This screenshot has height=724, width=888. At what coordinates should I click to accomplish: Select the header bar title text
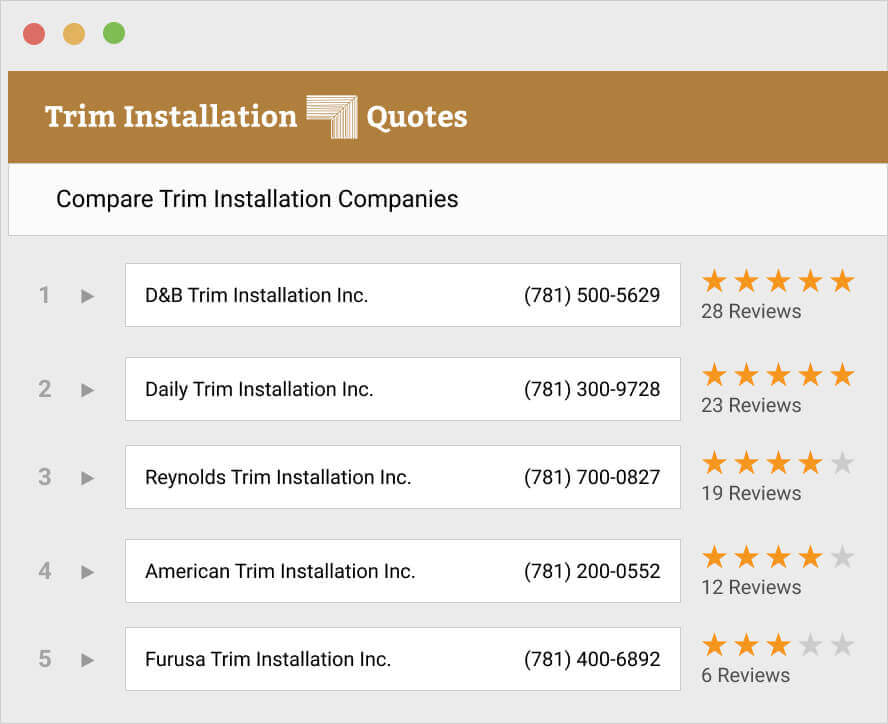click(x=255, y=117)
